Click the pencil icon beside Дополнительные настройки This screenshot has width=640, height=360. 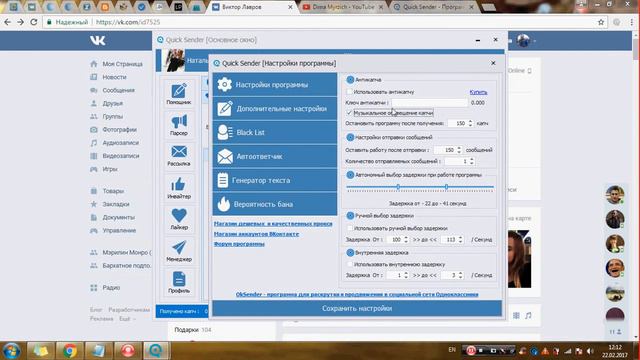(x=225, y=108)
